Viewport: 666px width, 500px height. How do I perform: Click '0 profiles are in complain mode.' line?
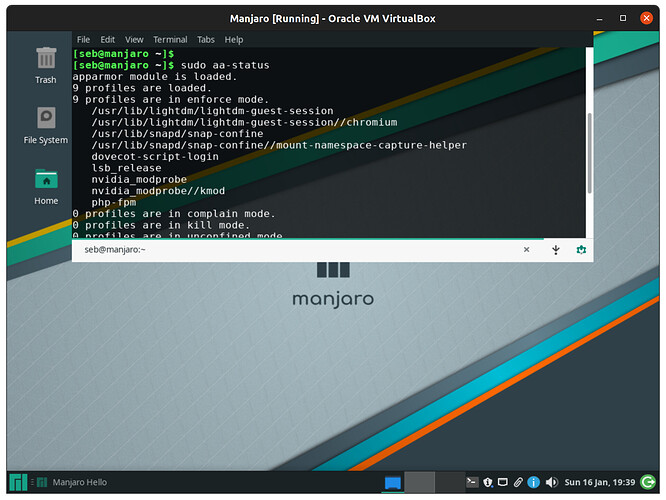coord(174,214)
